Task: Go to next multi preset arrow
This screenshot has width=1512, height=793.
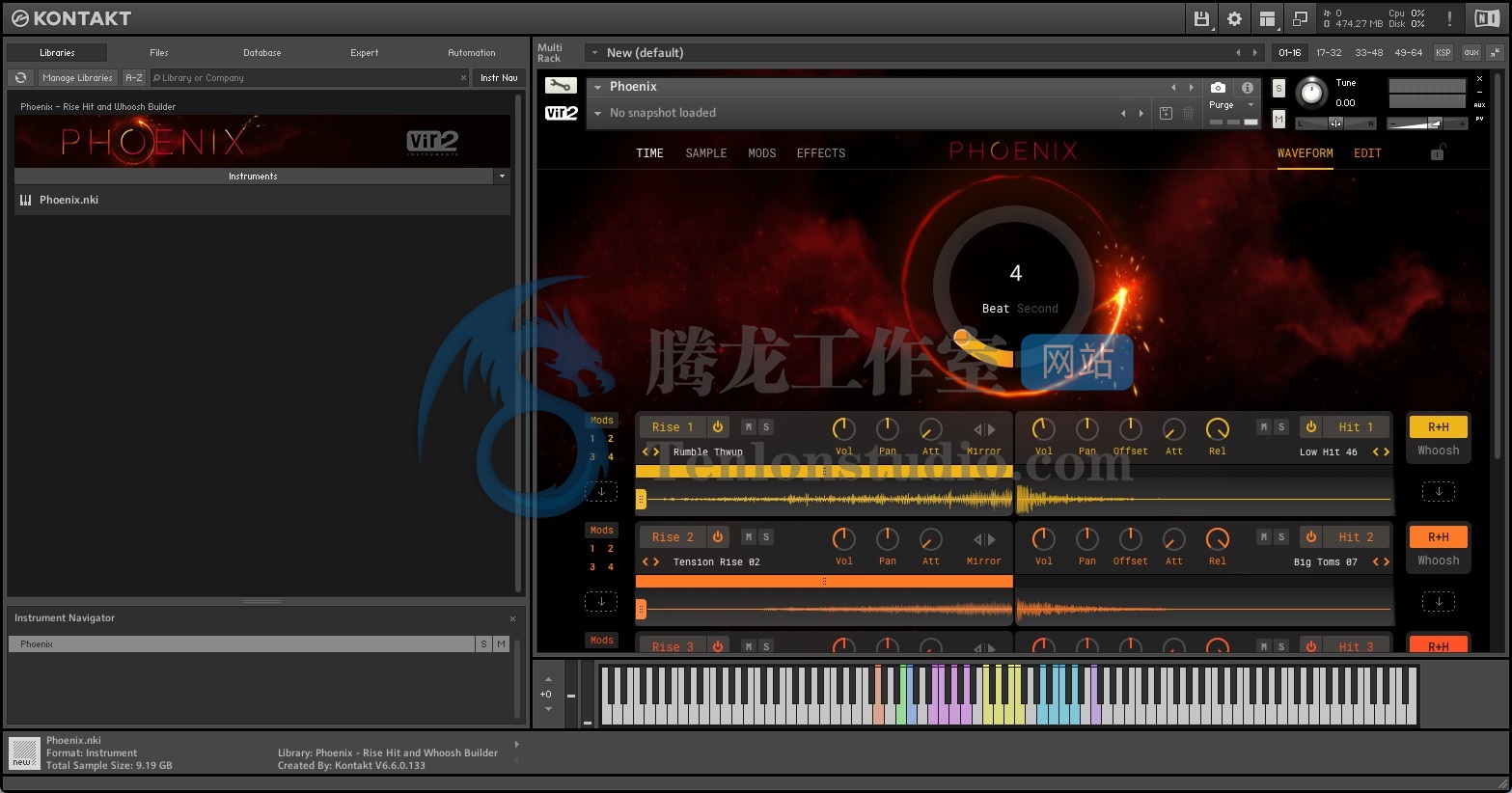Action: tap(1254, 52)
